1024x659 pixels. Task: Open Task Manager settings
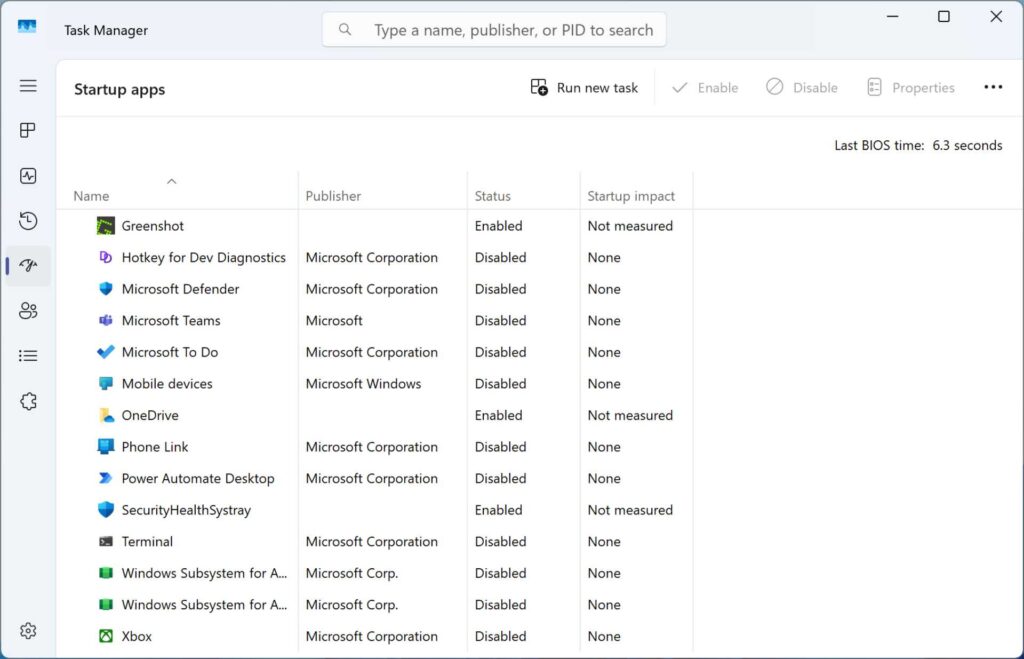coord(28,630)
